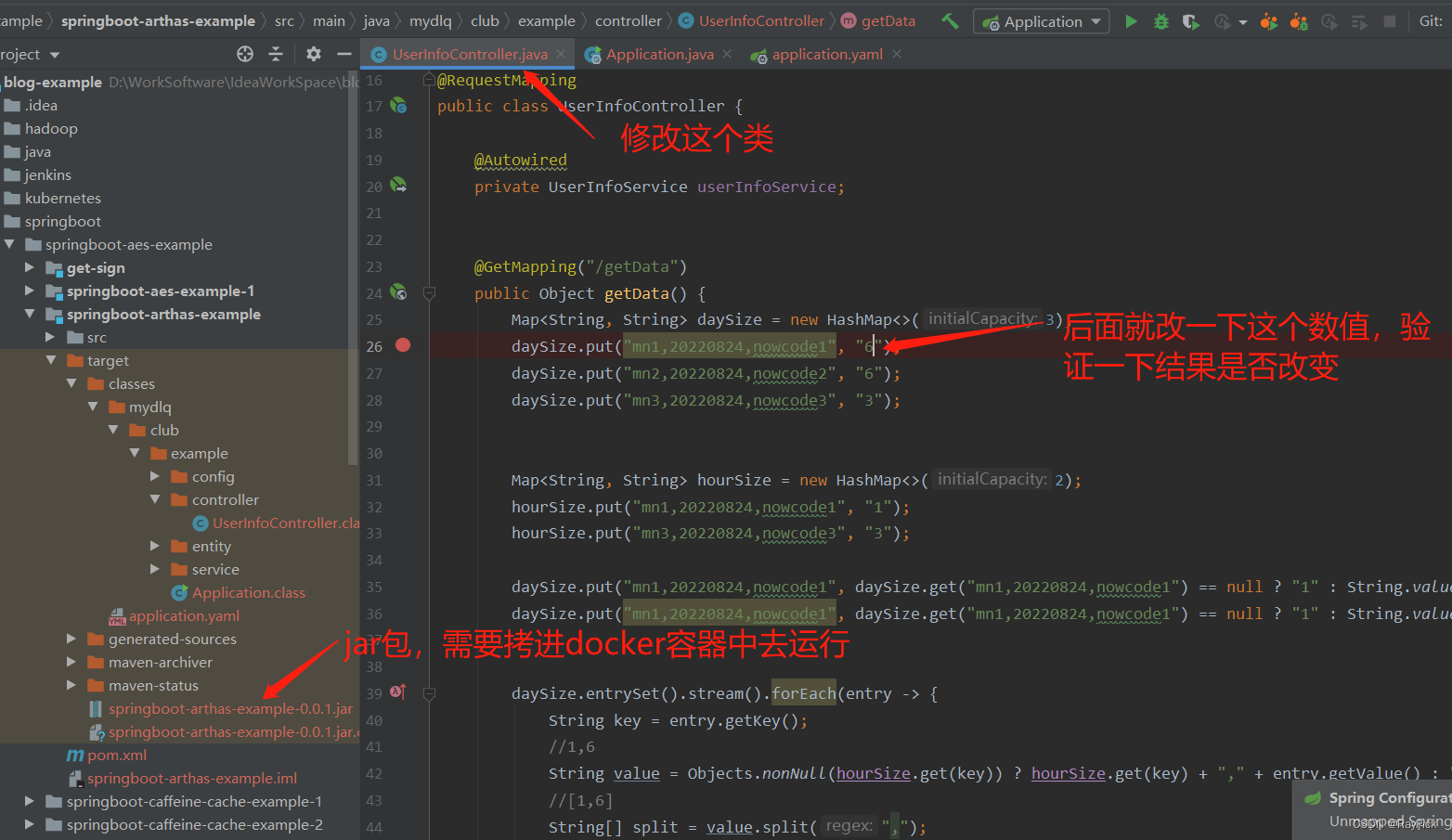
Task: Start debugging with the green bug icon
Action: point(1160,20)
